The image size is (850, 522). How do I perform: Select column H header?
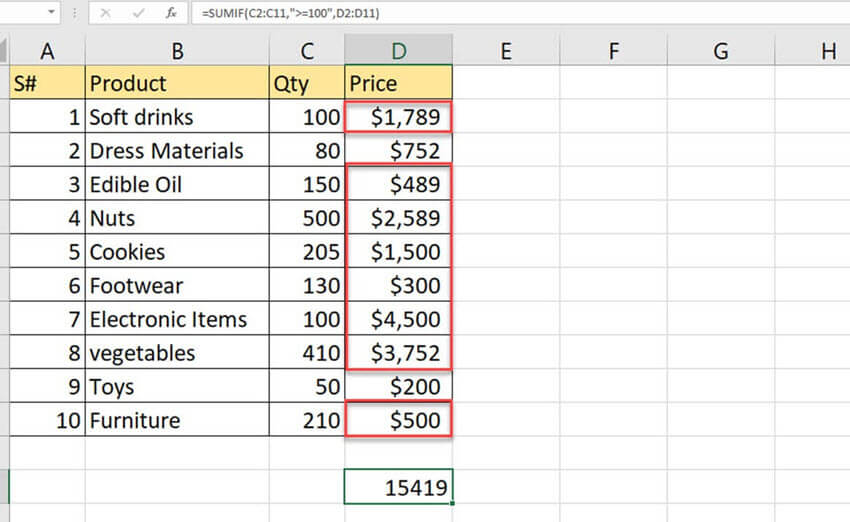(x=826, y=51)
